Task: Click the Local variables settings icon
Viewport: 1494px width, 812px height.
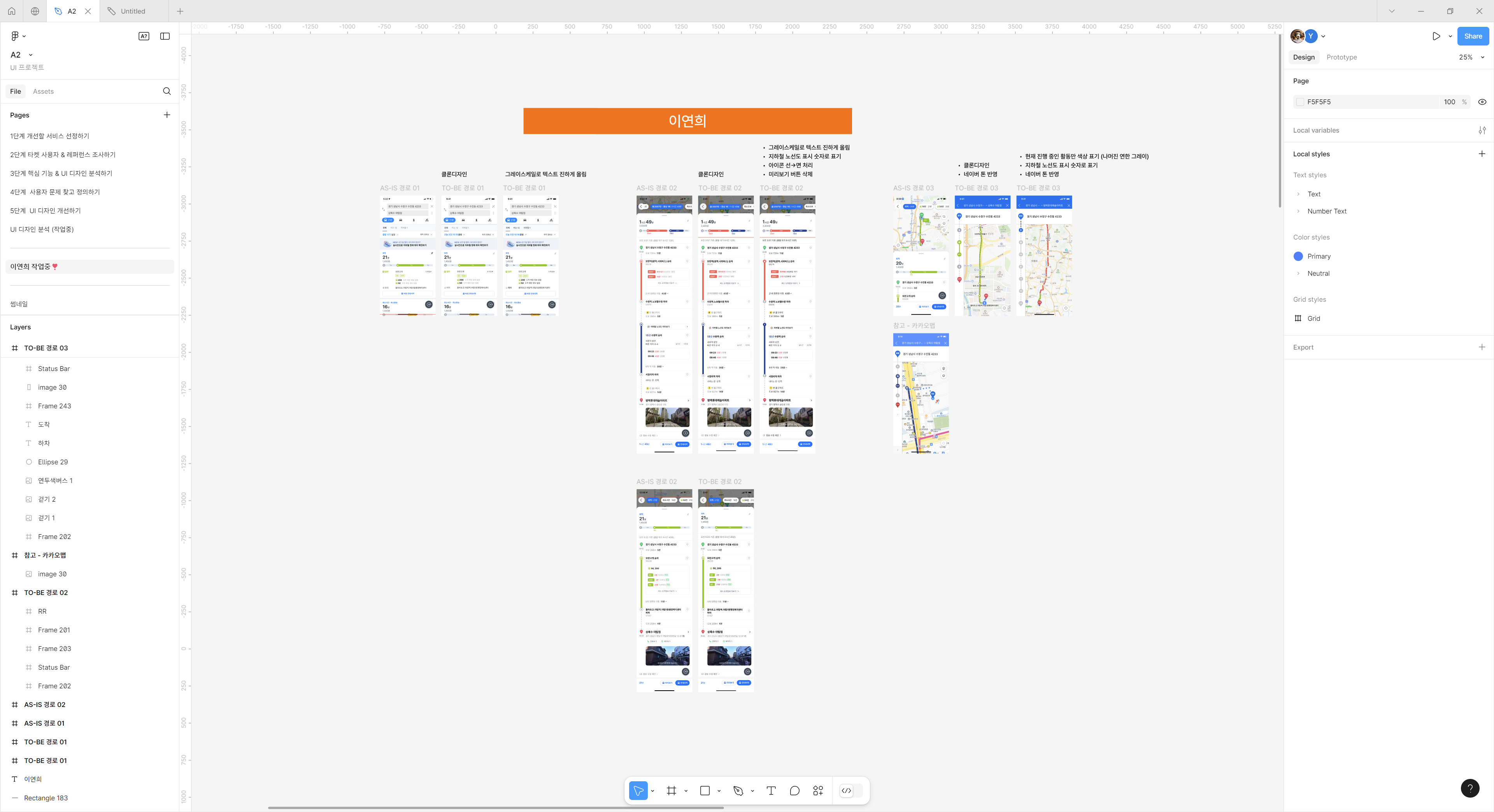Action: point(1482,130)
